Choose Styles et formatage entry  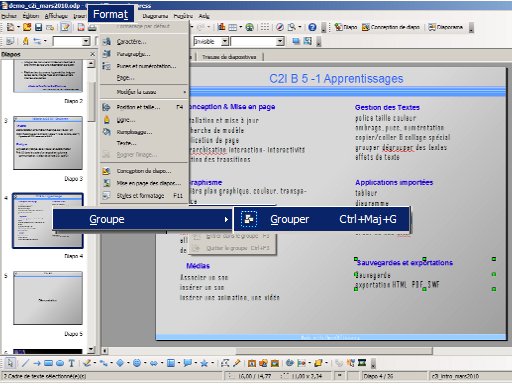coord(144,195)
